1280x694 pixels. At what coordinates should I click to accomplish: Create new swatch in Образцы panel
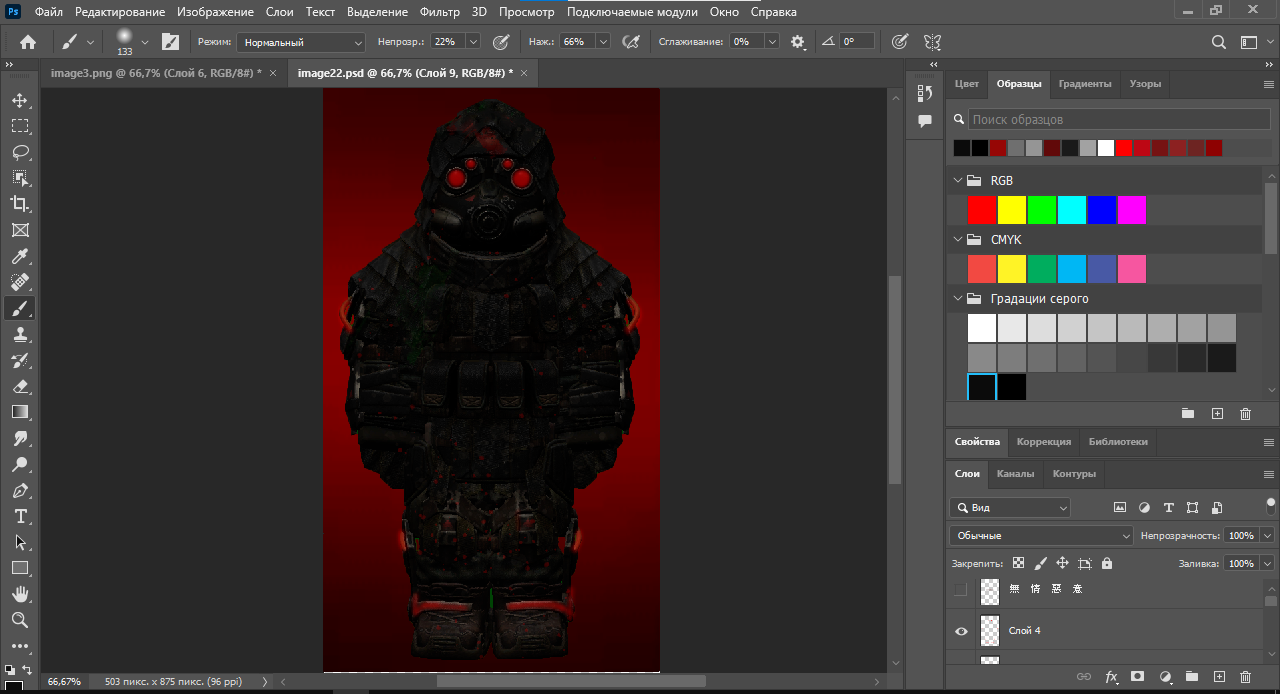pos(1217,413)
